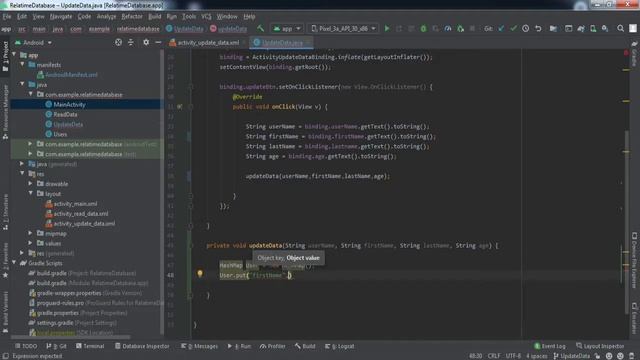Open the app run configuration dropdown
This screenshot has width=640, height=360.
[287, 29]
